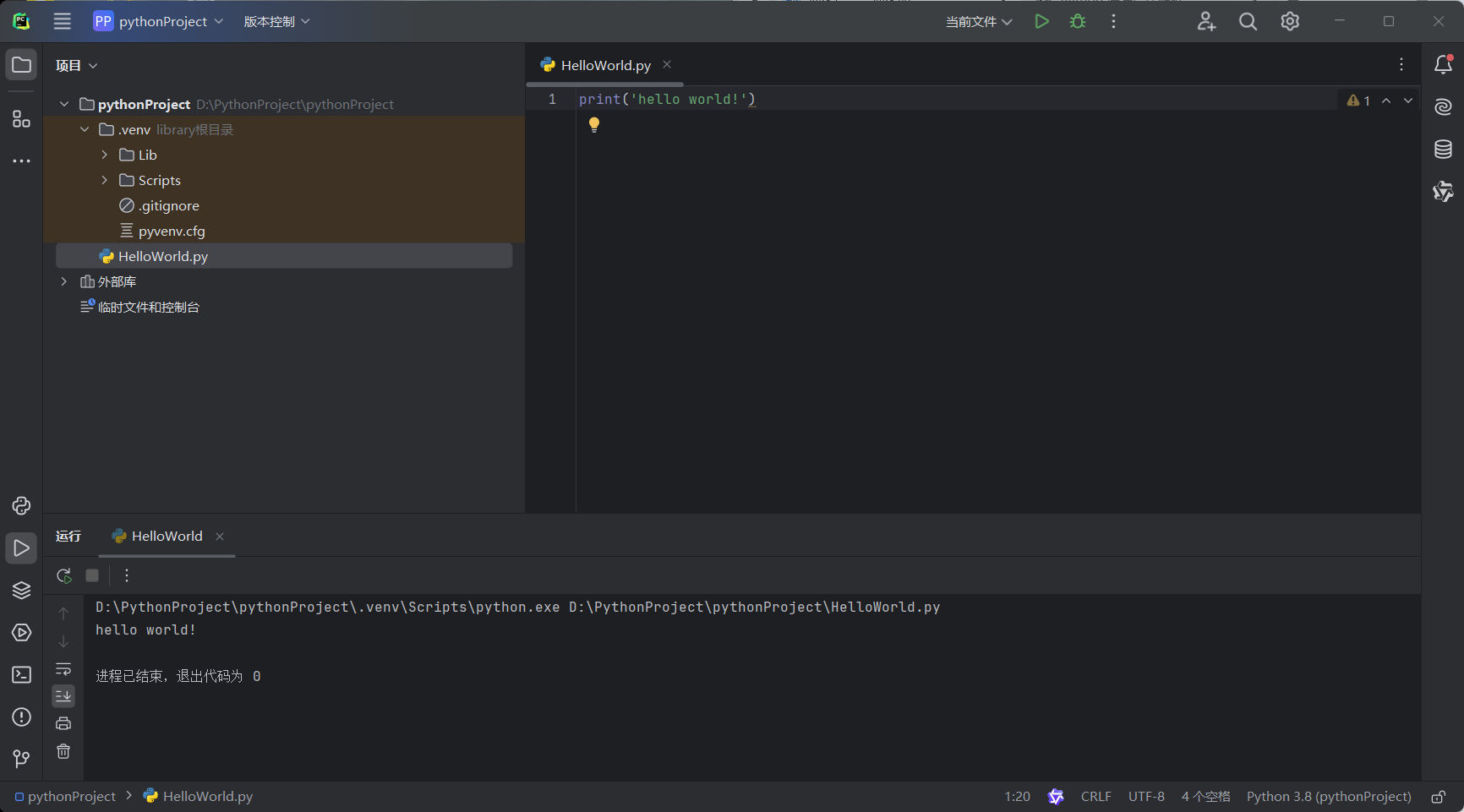Toggle scroll to end of console
This screenshot has height=812, width=1464.
(x=63, y=696)
